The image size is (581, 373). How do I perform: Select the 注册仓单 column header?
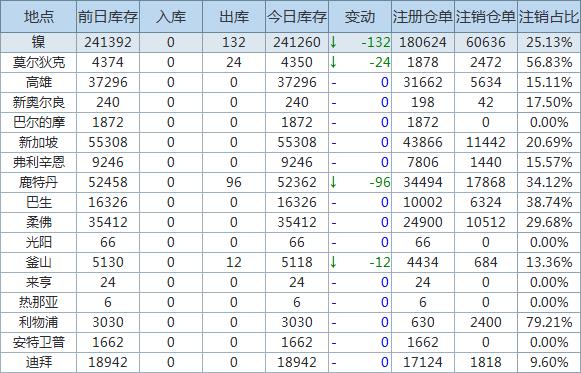click(x=423, y=17)
